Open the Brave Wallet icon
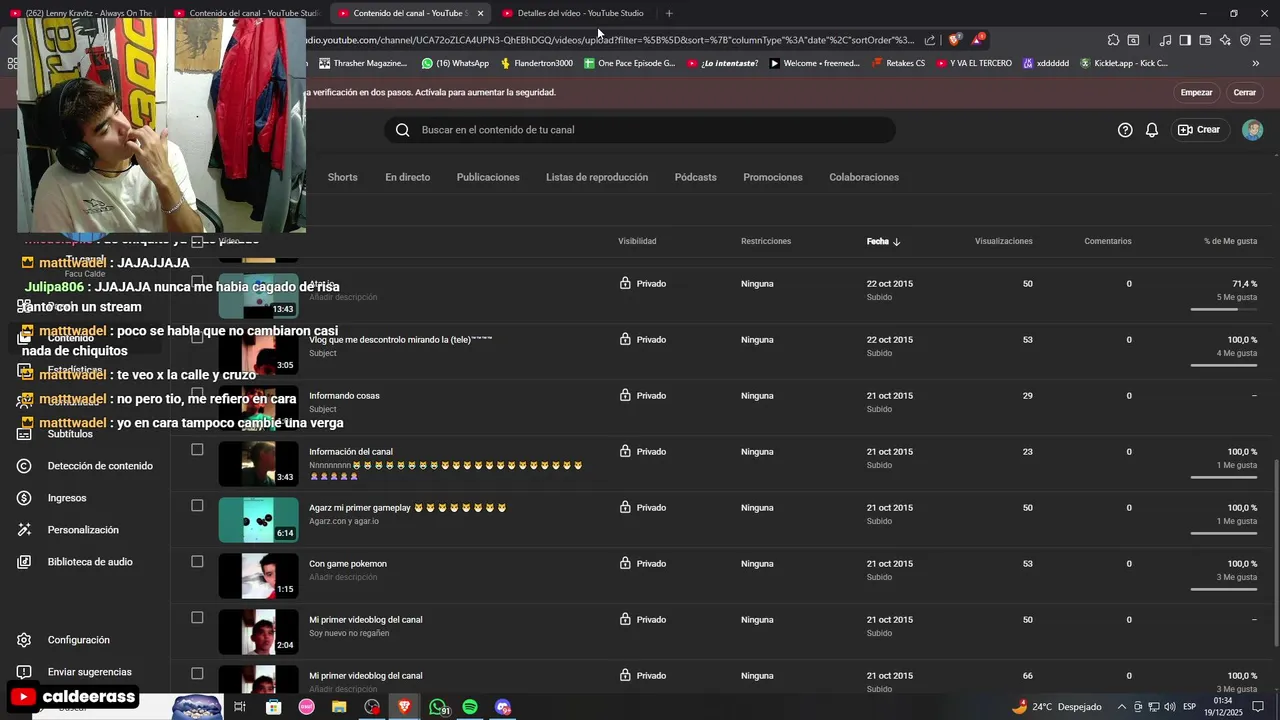1280x720 pixels. pyautogui.click(x=1205, y=40)
